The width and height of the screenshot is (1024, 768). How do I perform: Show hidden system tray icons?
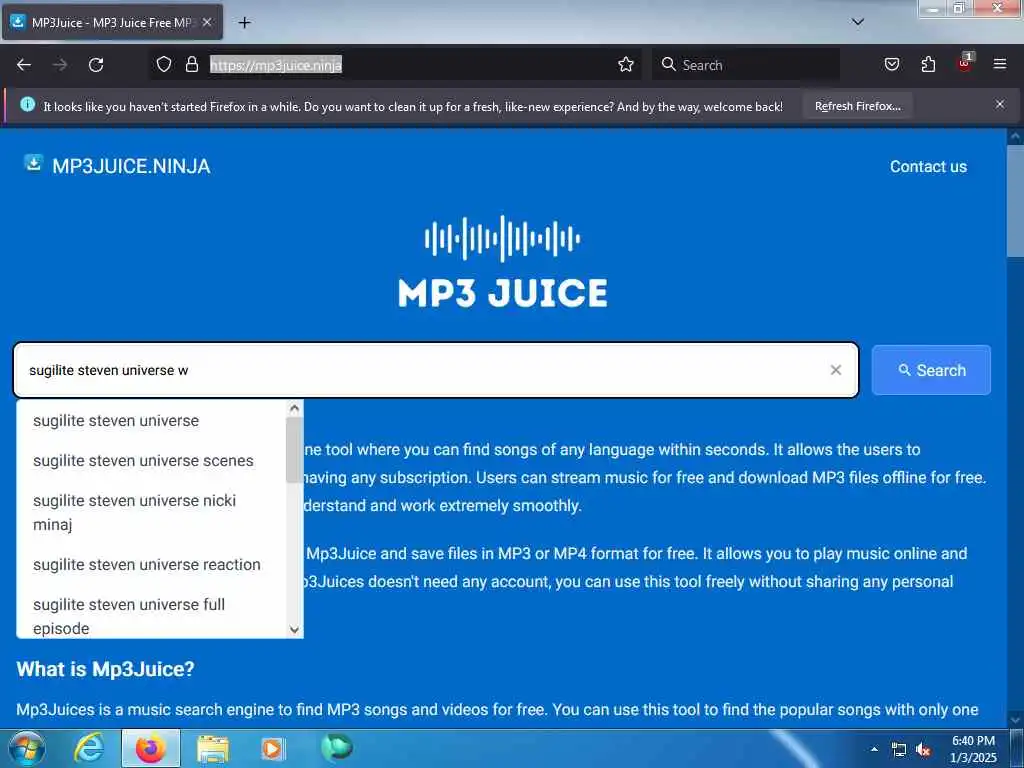(874, 749)
